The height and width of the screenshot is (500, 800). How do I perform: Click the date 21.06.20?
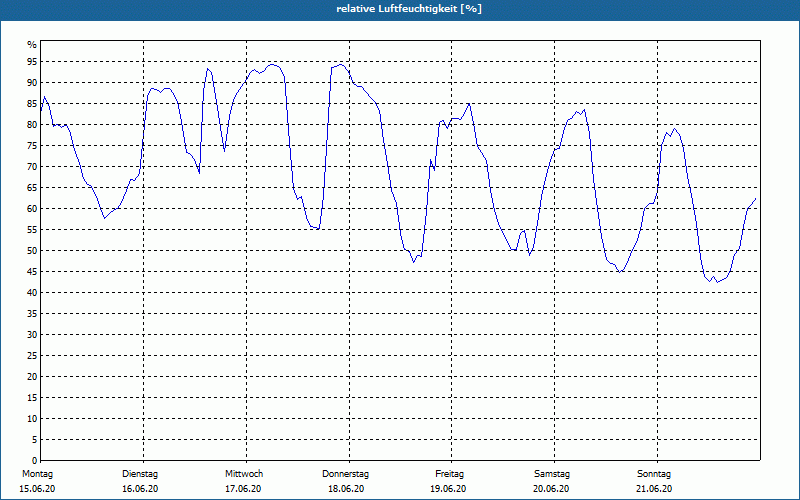[654, 489]
